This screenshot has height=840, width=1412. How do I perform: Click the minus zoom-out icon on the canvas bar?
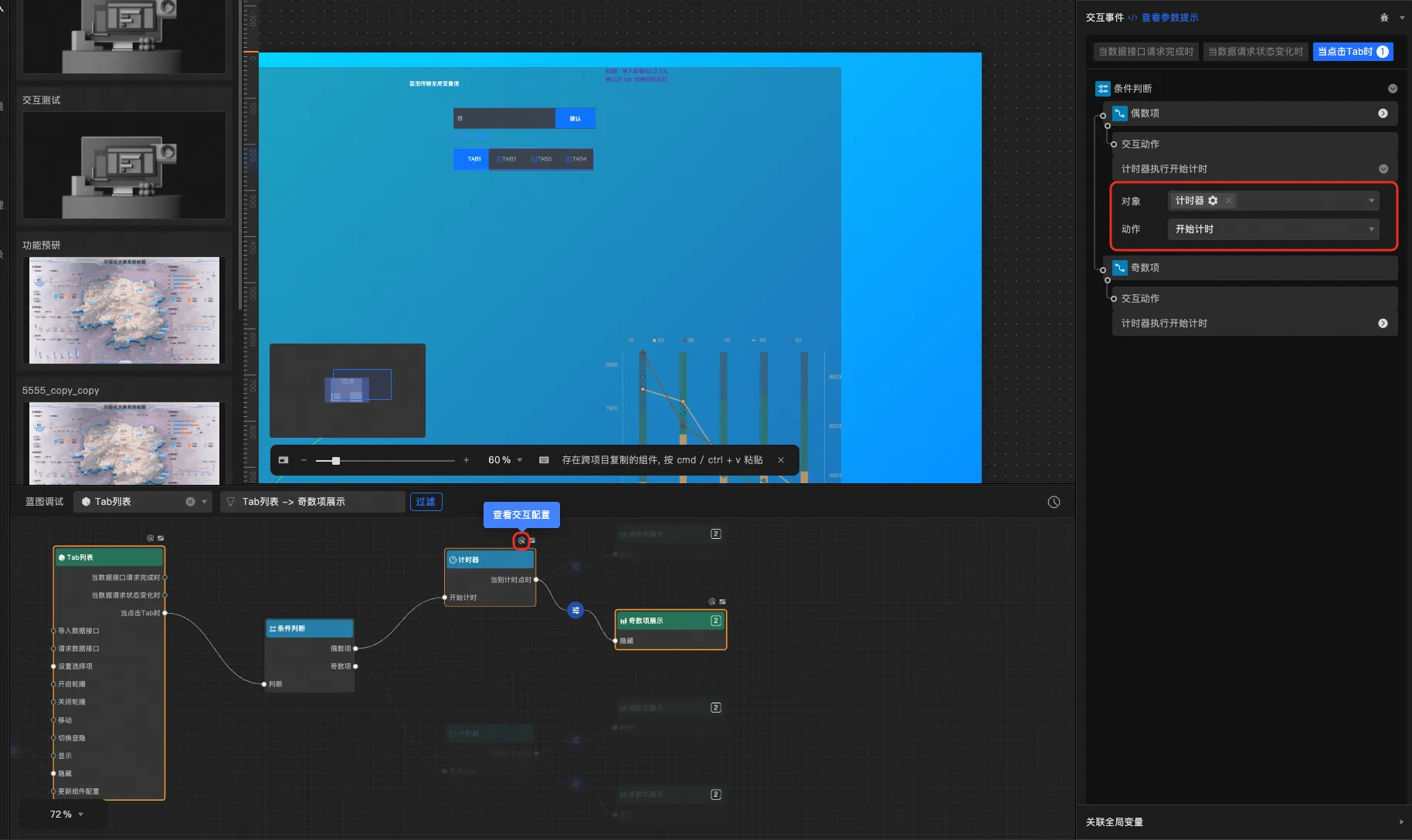(x=304, y=460)
